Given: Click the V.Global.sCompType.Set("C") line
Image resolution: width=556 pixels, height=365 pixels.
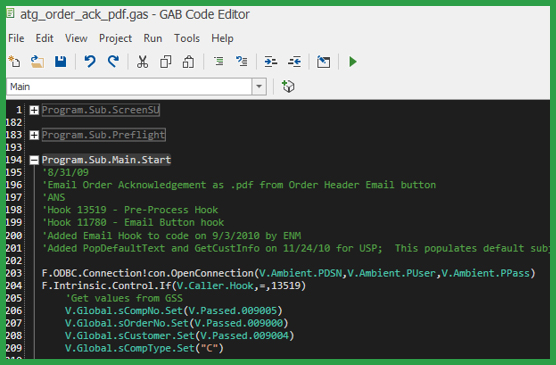Looking at the screenshot, I should 144,348.
